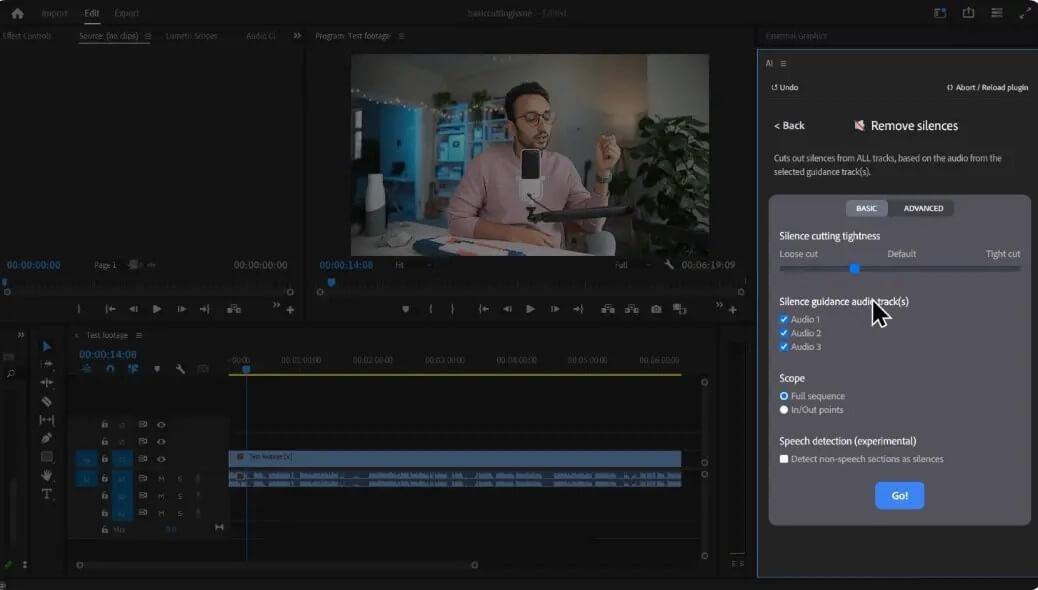Open the Export workspace tab
This screenshot has width=1038, height=590.
(x=127, y=13)
